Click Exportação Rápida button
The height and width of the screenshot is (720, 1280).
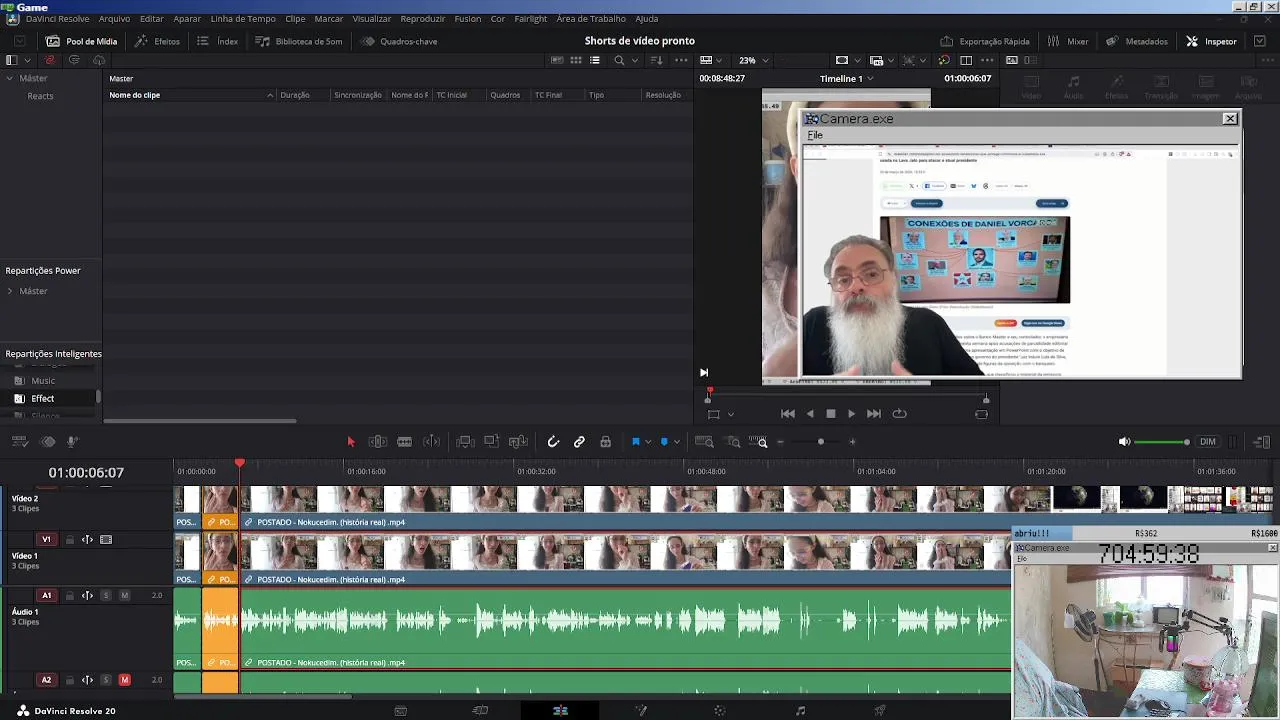point(985,41)
